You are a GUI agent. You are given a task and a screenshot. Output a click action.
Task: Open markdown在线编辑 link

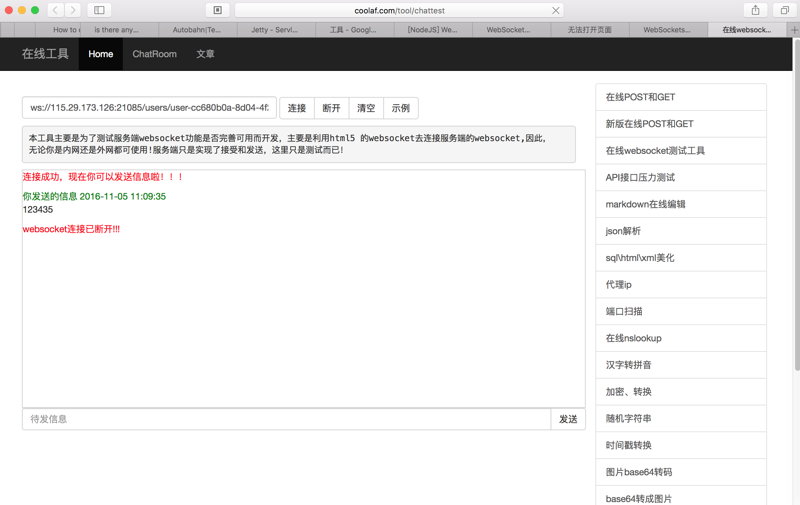[681, 204]
